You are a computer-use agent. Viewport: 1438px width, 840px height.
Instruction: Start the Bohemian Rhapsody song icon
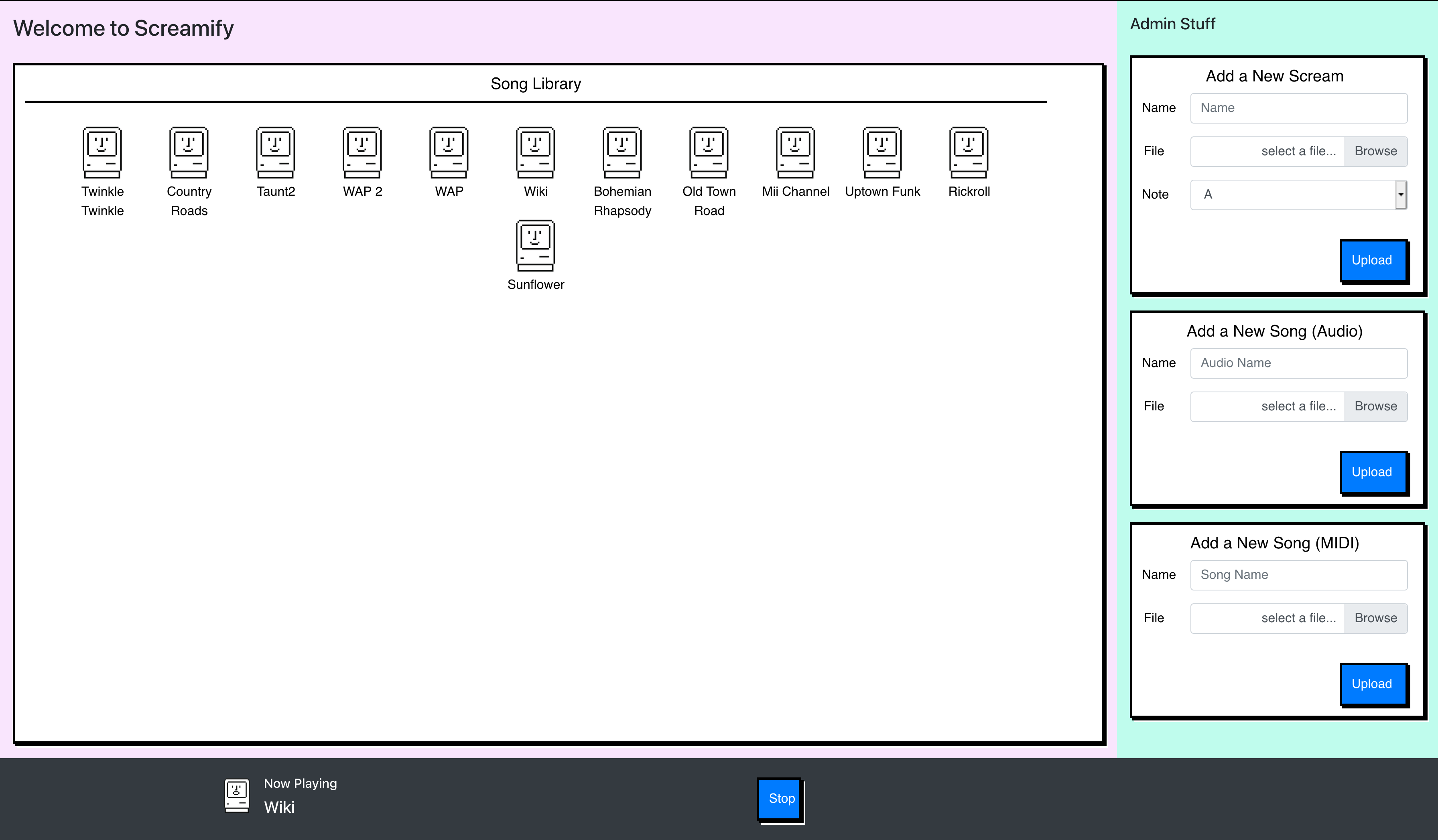click(622, 152)
